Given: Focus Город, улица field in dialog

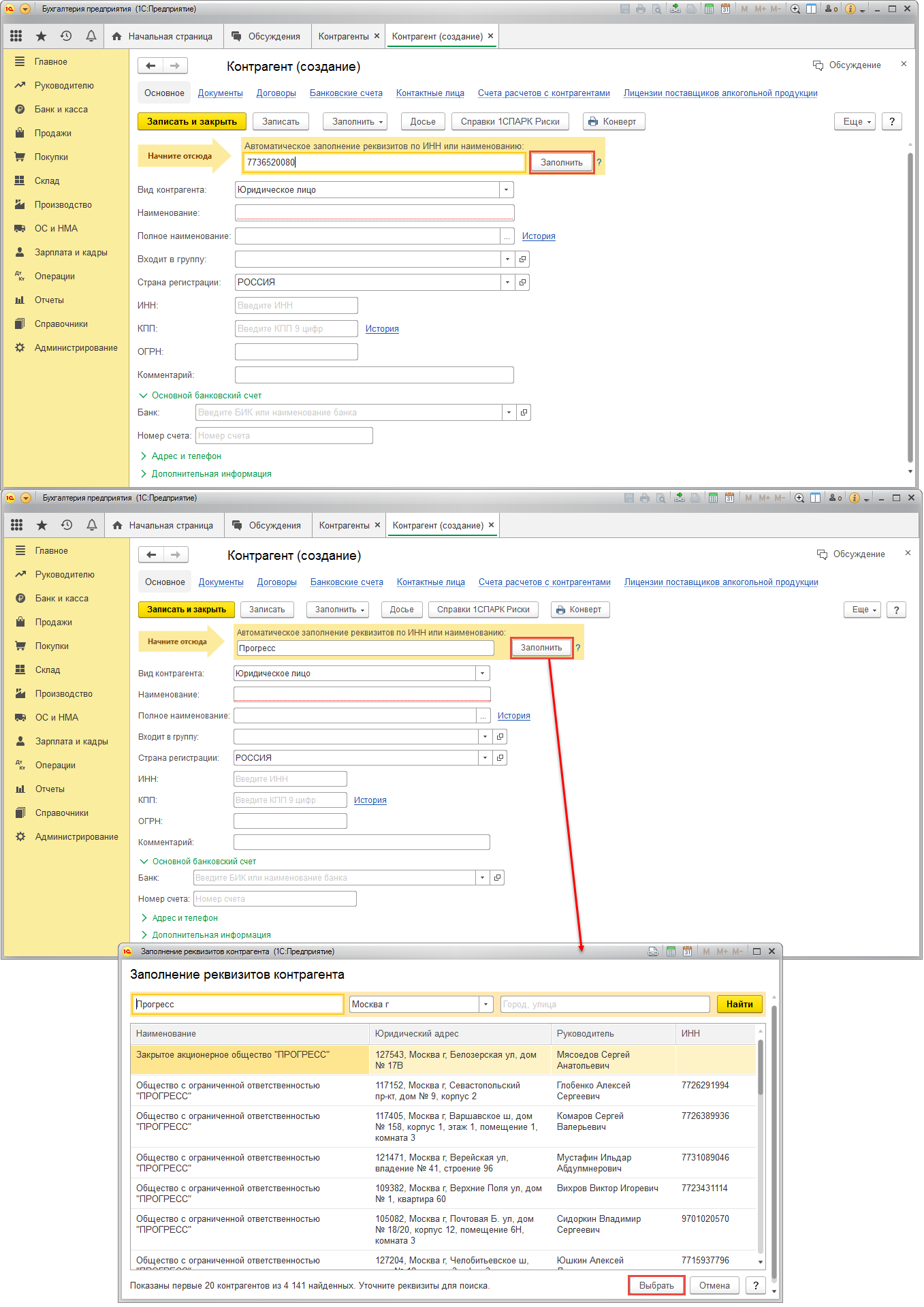Looking at the screenshot, I should 605,1004.
